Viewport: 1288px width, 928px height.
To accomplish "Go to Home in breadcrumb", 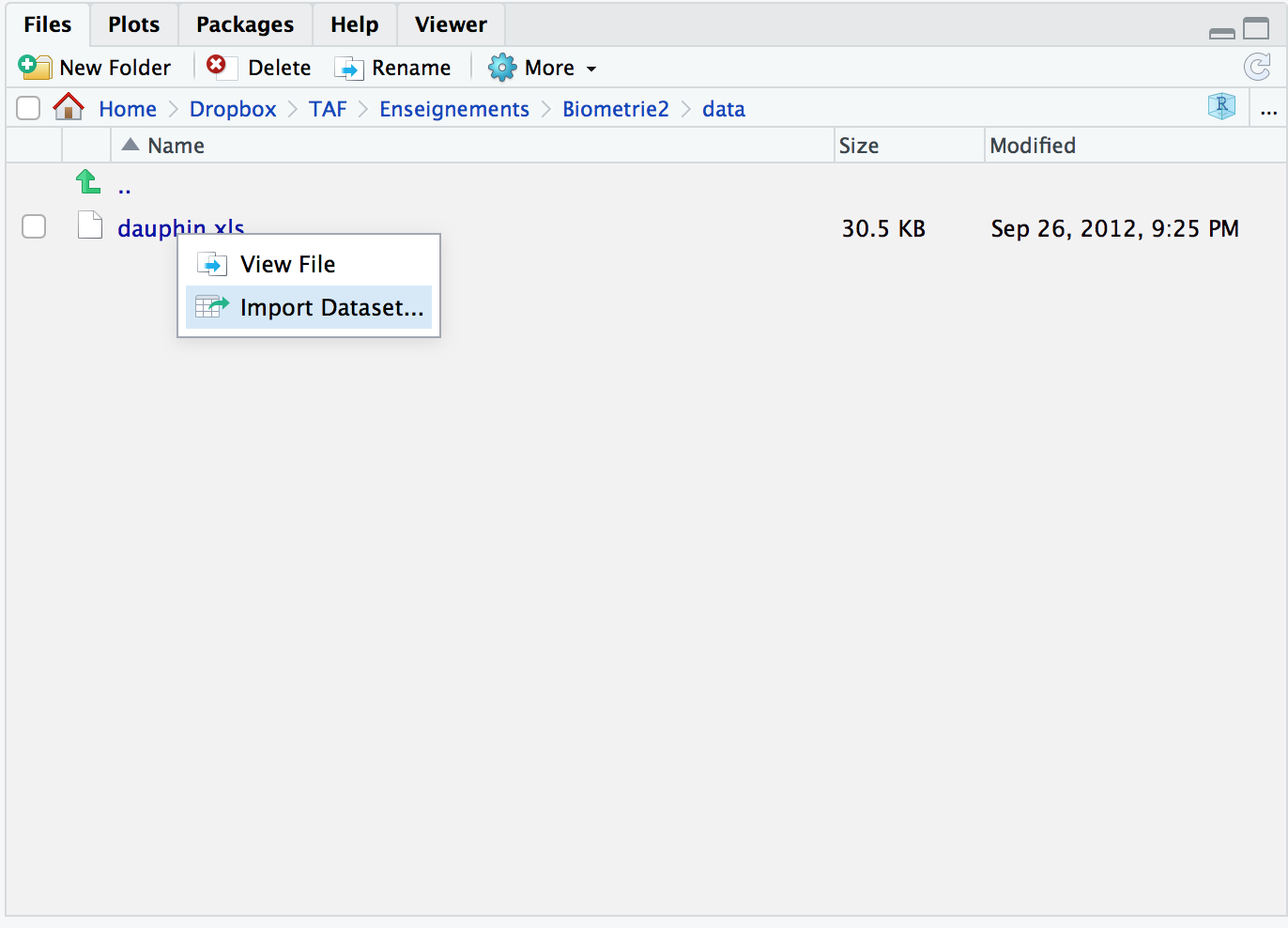I will point(128,109).
